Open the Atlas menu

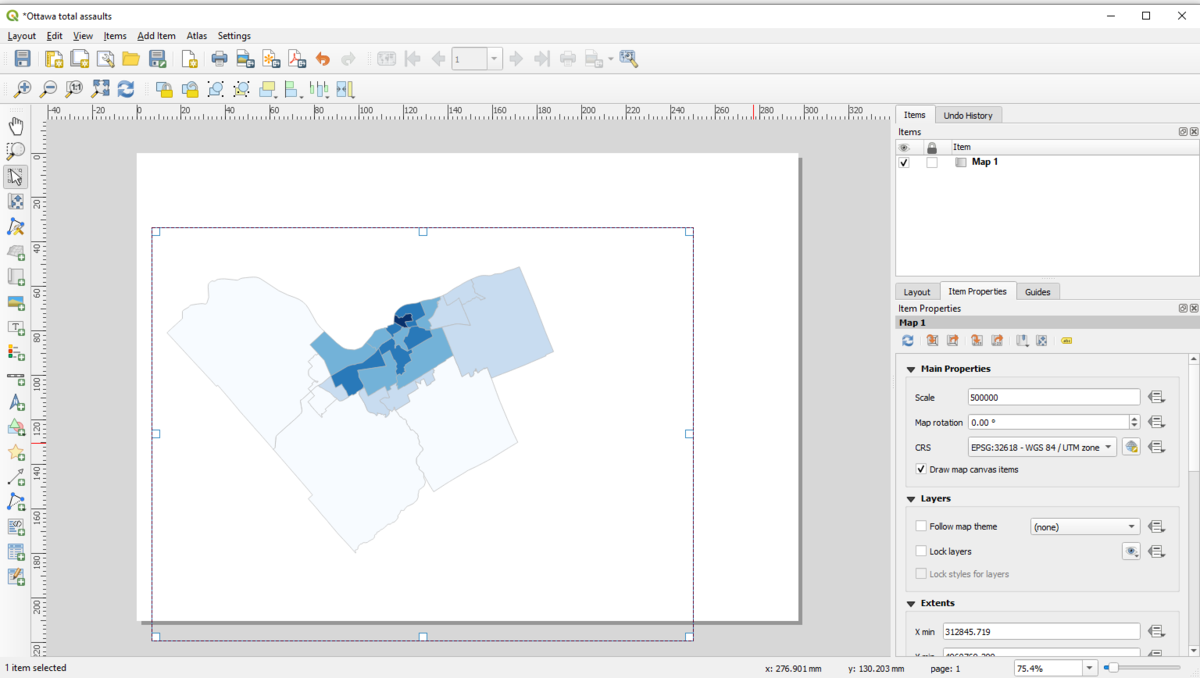(x=196, y=35)
